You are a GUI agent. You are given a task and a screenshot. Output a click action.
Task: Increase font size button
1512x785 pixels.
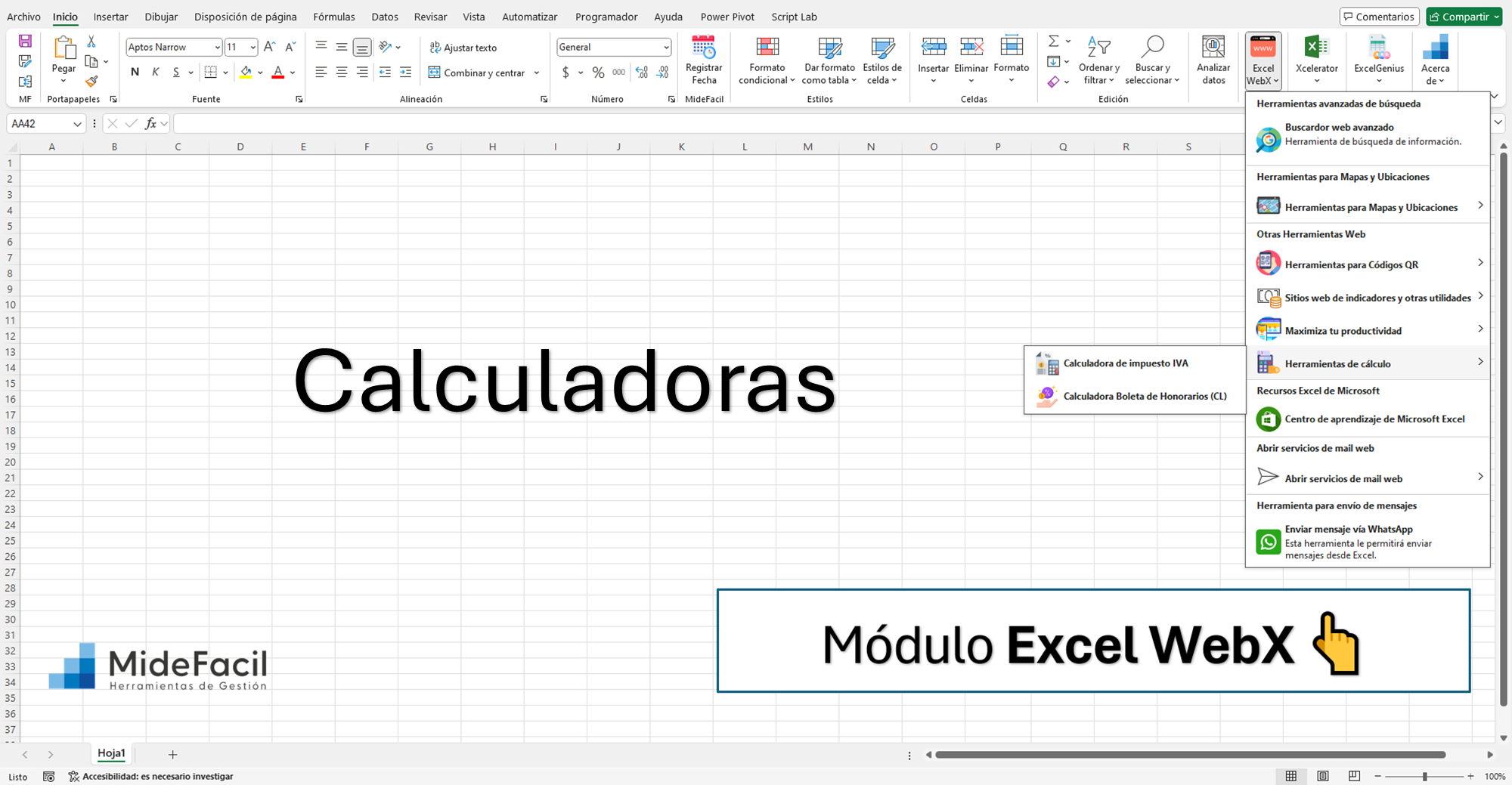pyautogui.click(x=270, y=47)
